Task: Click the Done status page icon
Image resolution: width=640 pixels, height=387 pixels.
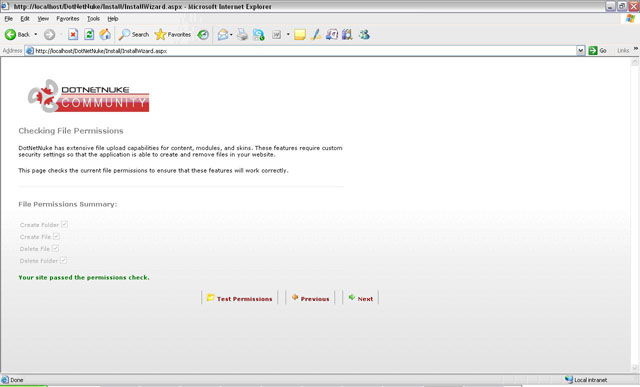Action: (x=5, y=380)
